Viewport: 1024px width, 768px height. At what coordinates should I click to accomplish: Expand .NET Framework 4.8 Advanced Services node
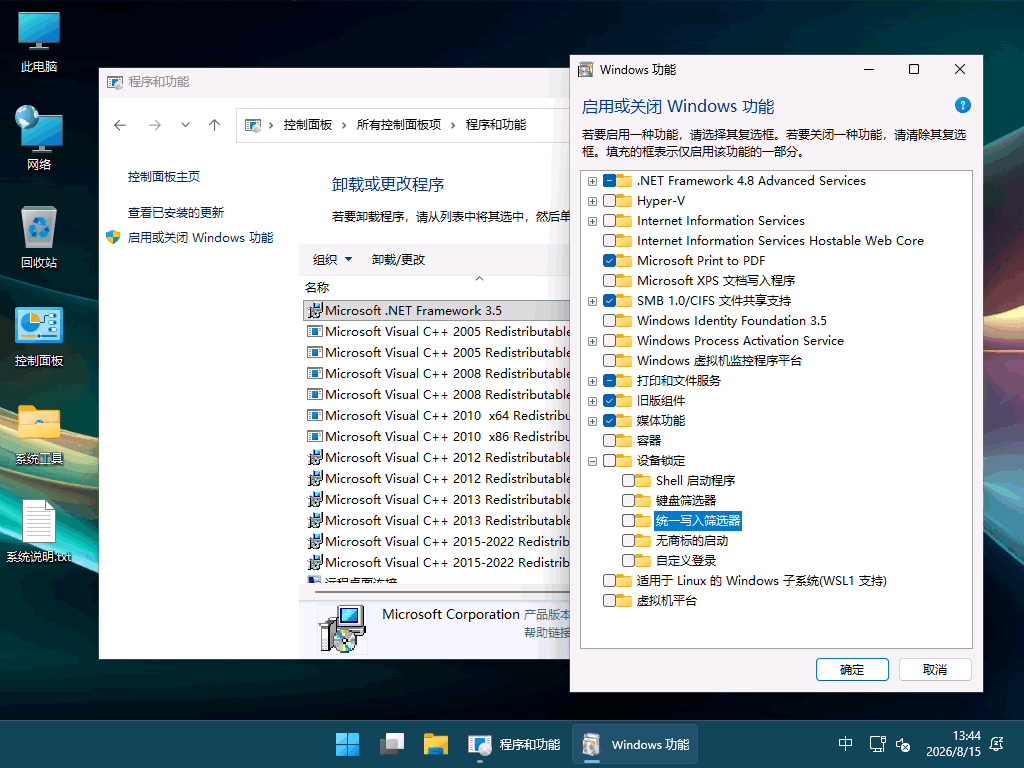pos(592,181)
